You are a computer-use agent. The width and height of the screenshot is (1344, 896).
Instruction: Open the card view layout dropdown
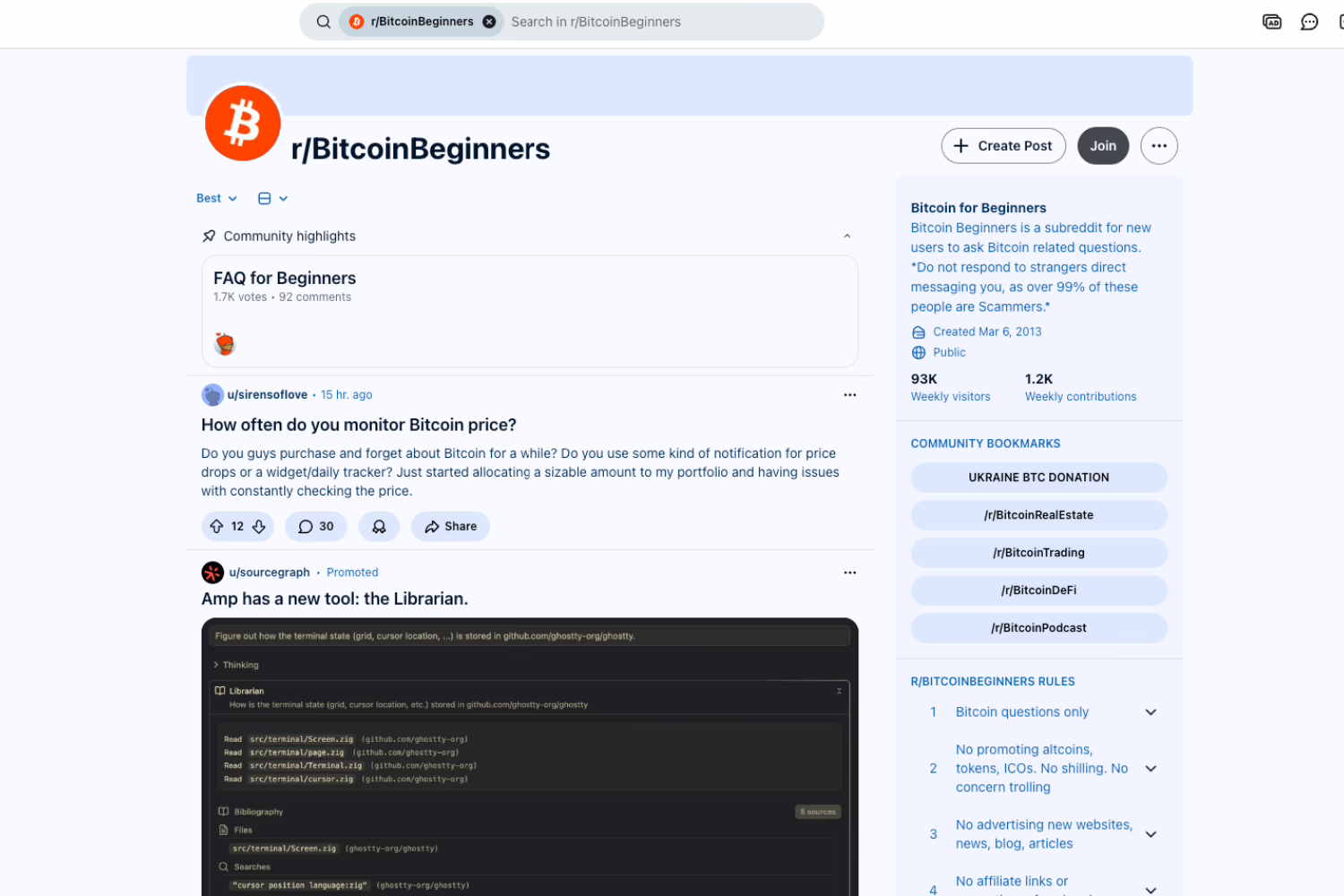(x=272, y=199)
